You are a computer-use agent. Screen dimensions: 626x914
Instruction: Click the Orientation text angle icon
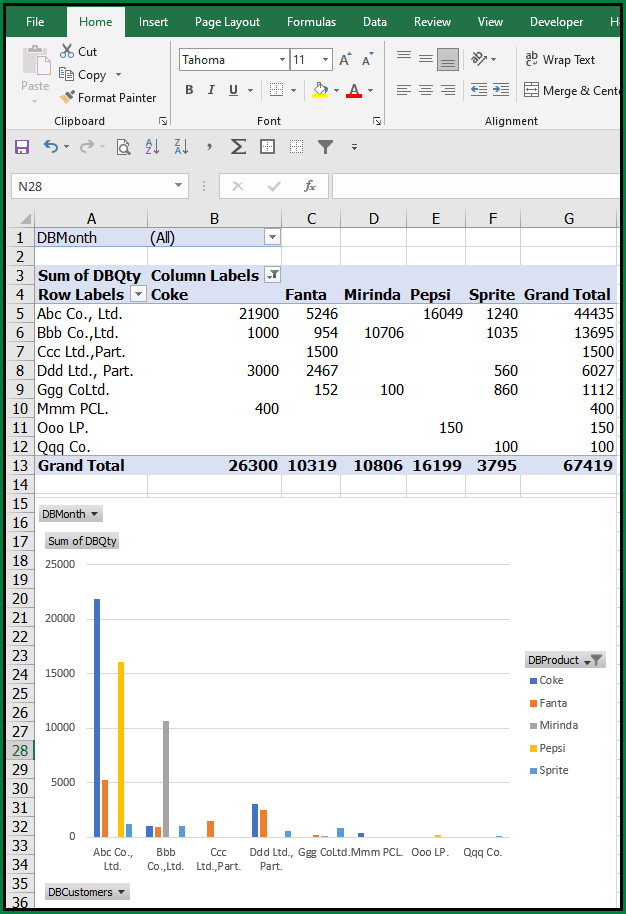(480, 58)
